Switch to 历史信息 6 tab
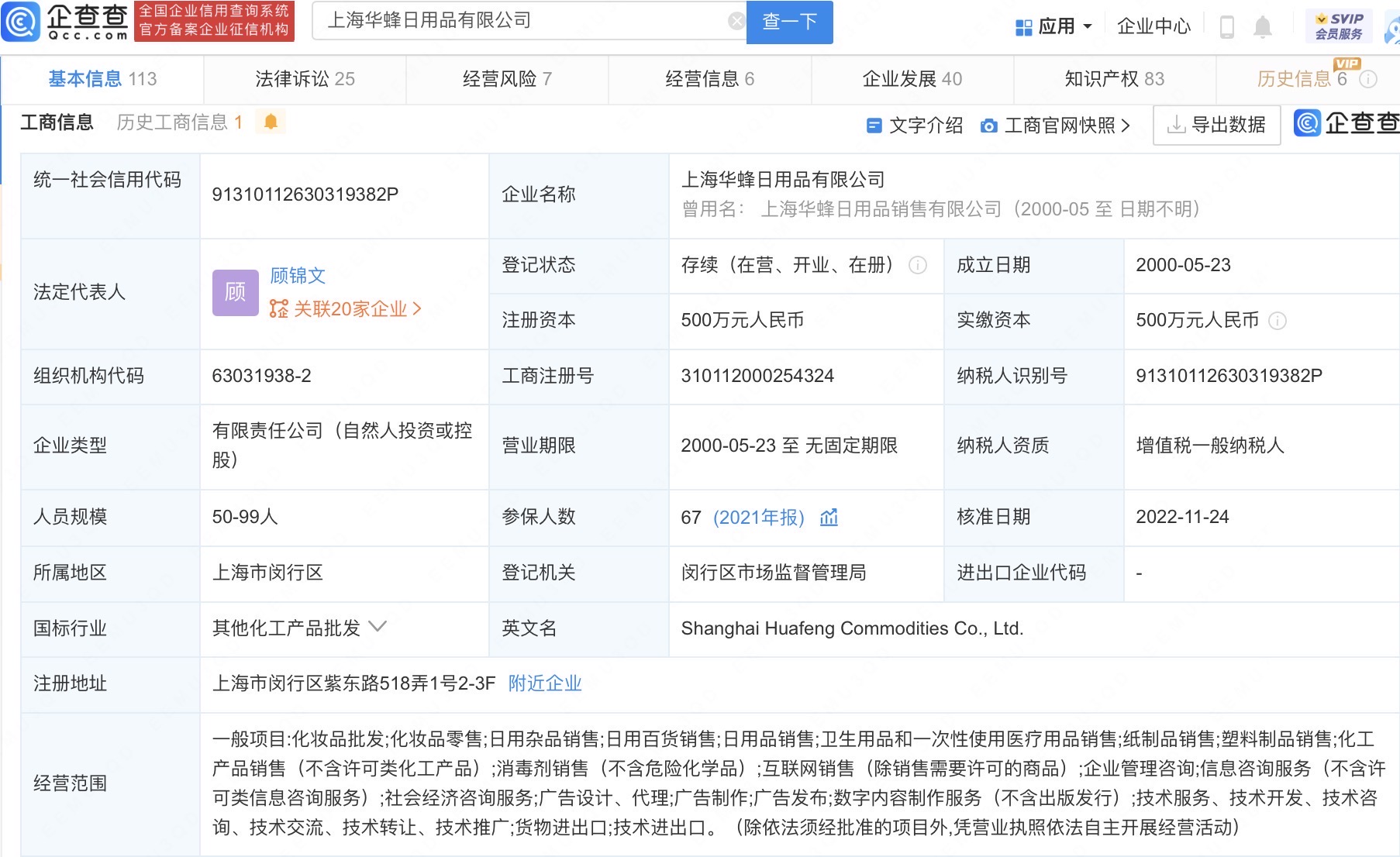1400x857 pixels. pyautogui.click(x=1302, y=79)
